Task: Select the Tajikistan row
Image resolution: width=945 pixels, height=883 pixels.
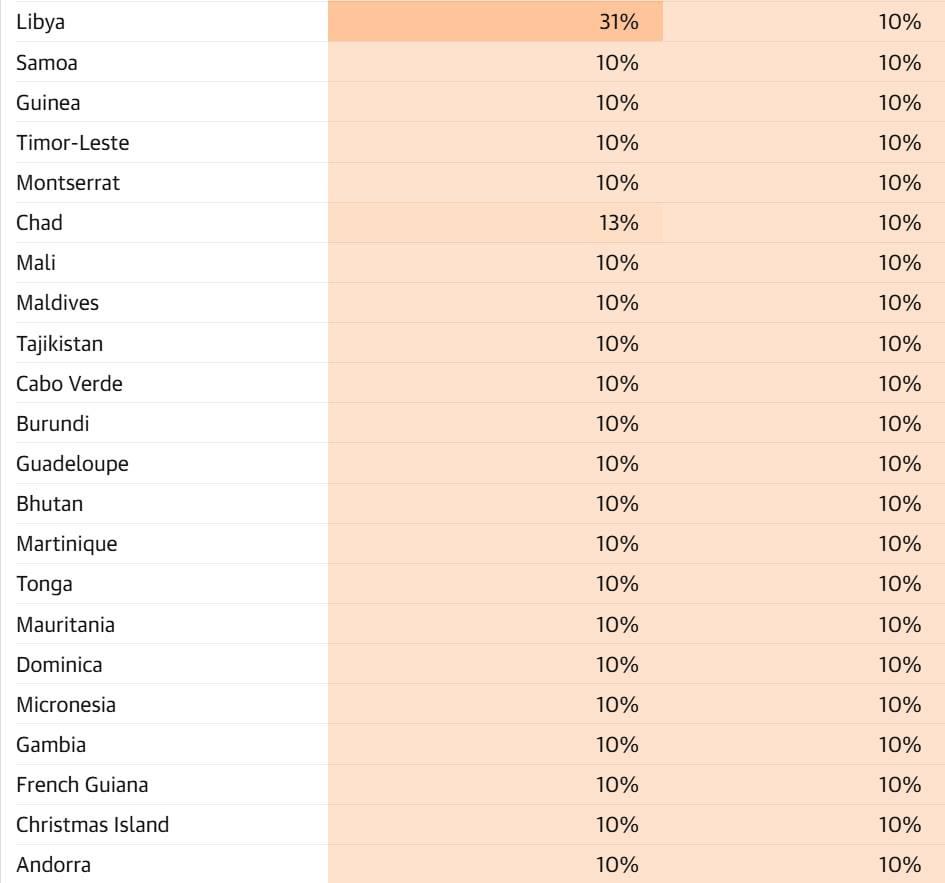Action: click(472, 344)
